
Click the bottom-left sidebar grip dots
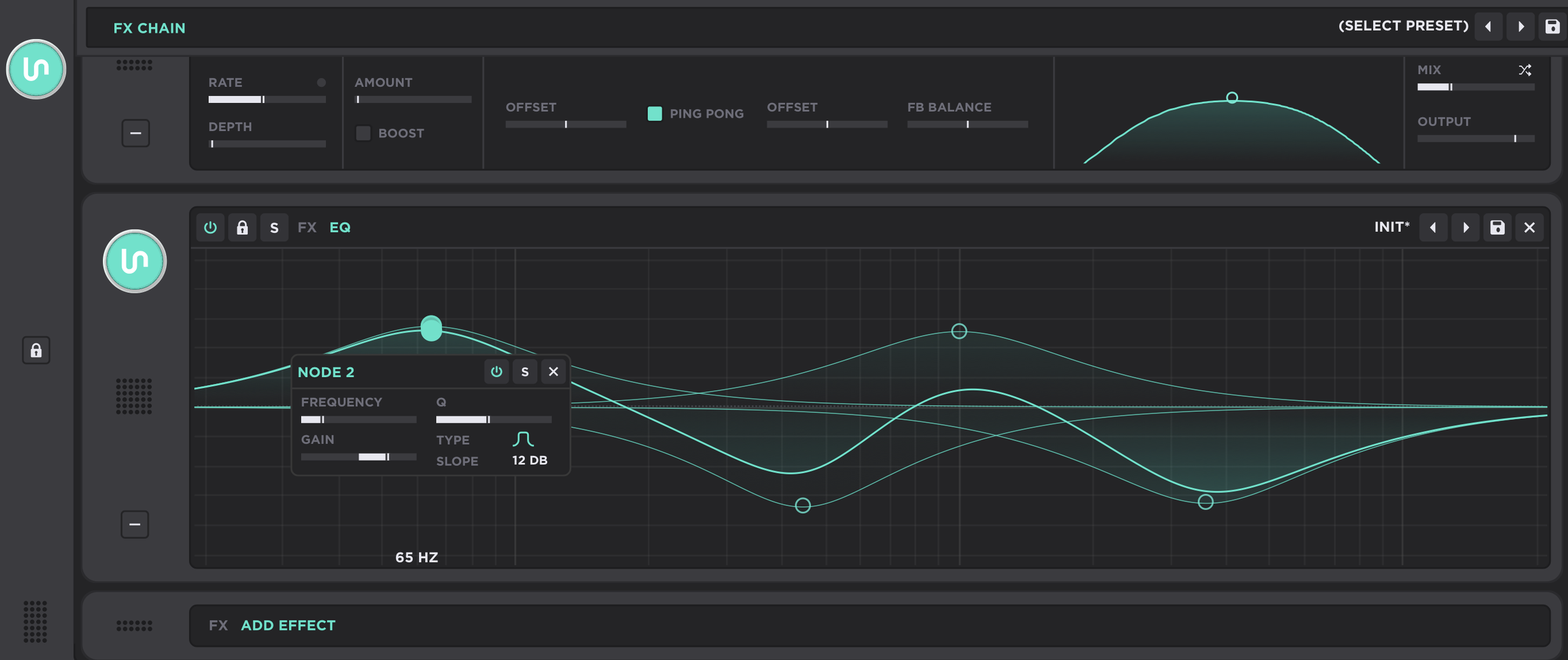point(35,622)
